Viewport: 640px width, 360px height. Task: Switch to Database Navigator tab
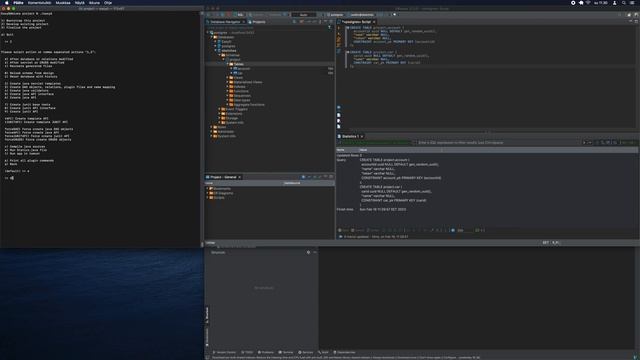(x=226, y=22)
